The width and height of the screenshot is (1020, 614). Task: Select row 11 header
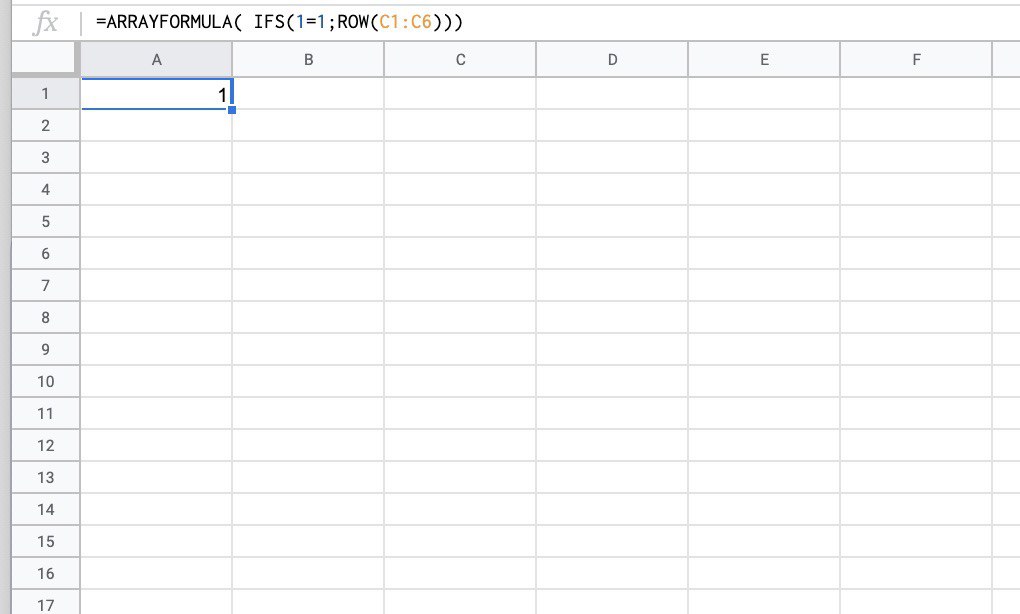pyautogui.click(x=46, y=414)
